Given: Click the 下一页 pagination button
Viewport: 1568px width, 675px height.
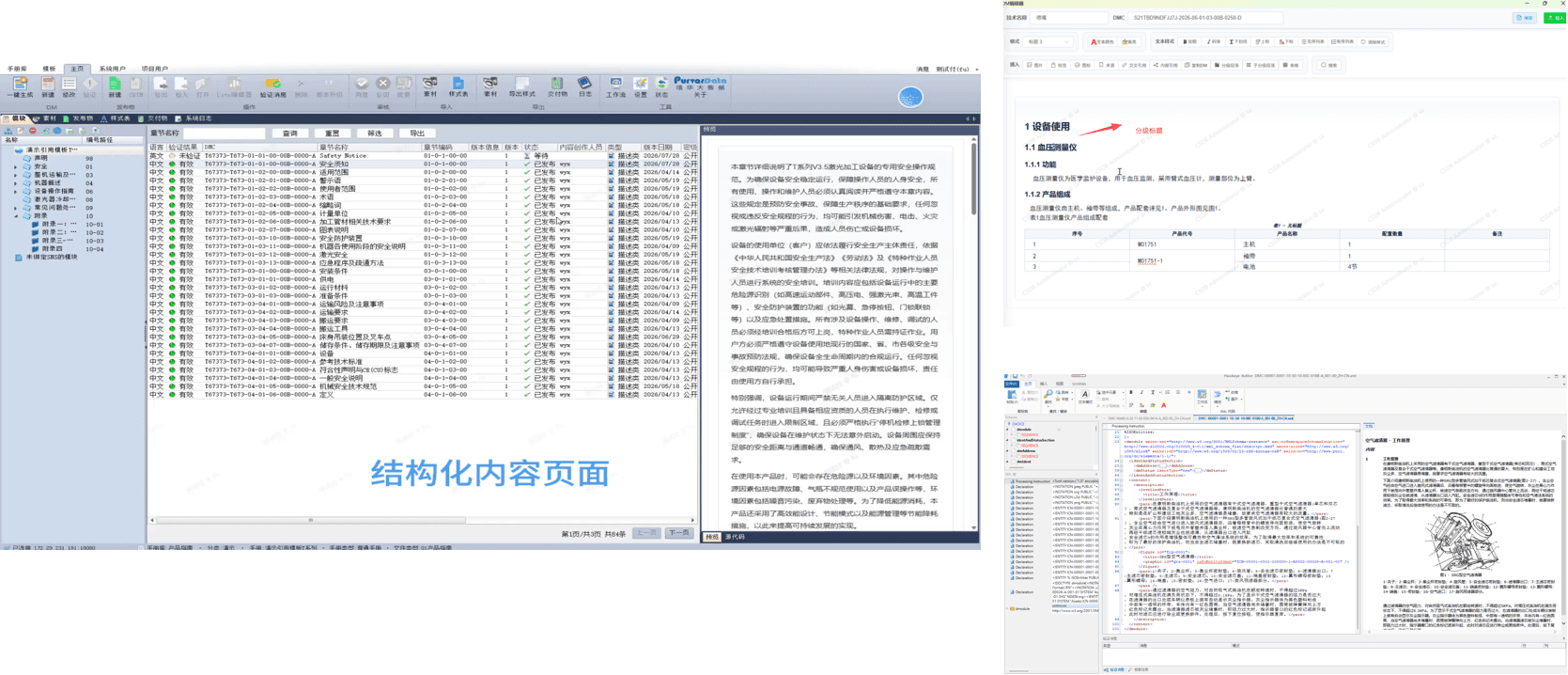Looking at the screenshot, I should [x=679, y=533].
